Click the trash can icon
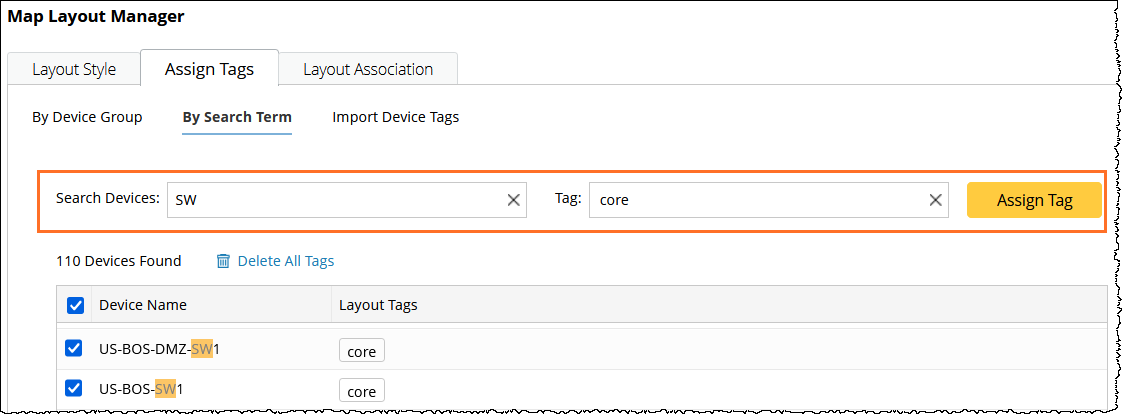The image size is (1122, 415). (x=223, y=261)
